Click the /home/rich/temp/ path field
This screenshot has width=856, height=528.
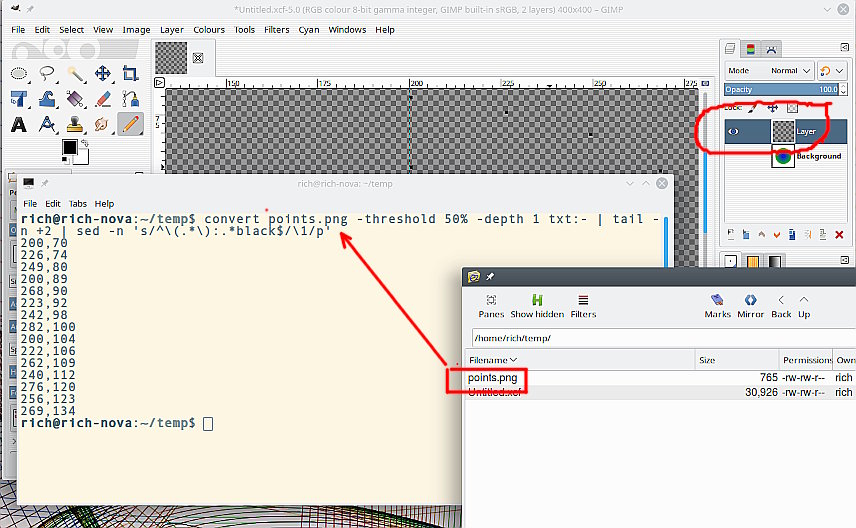[x=663, y=338]
